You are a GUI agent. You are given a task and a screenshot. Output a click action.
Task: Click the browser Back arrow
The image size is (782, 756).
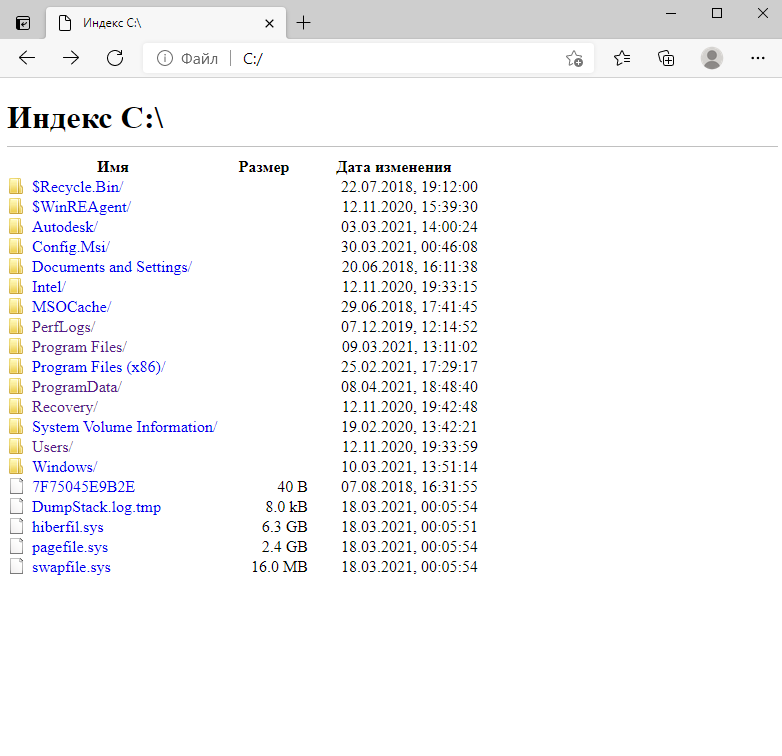tap(27, 58)
